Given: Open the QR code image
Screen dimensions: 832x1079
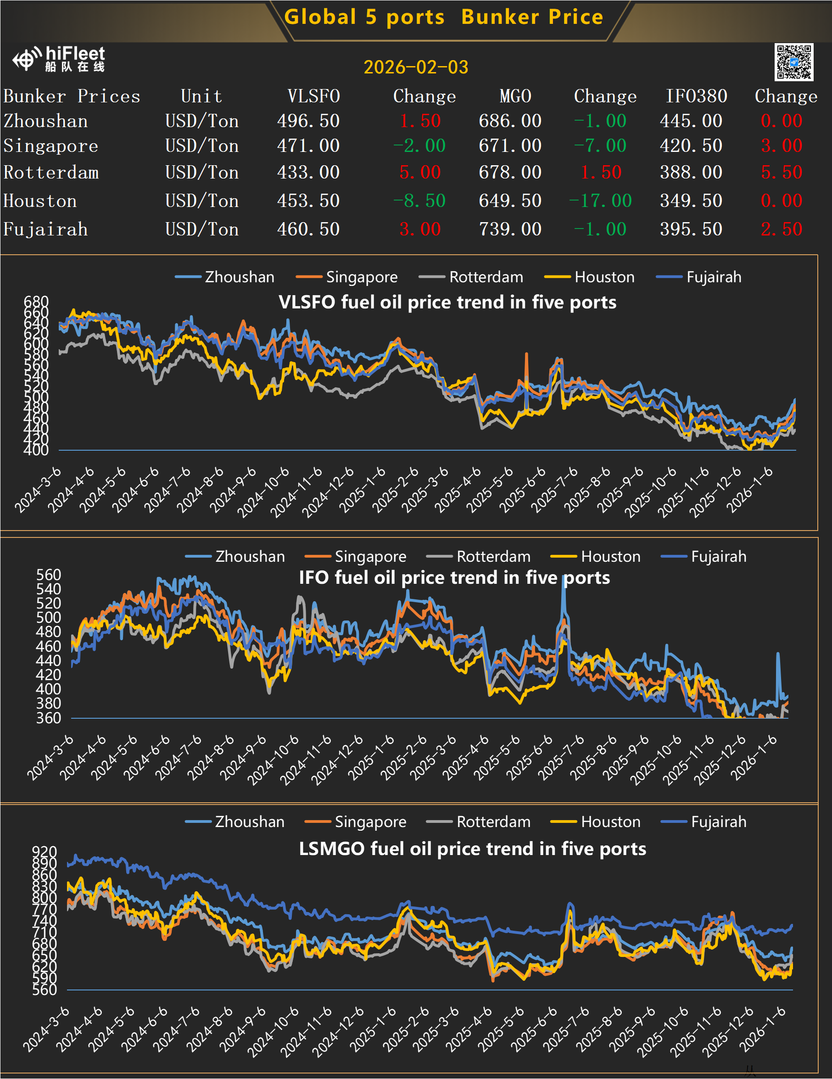Looking at the screenshot, I should pyautogui.click(x=794, y=62).
